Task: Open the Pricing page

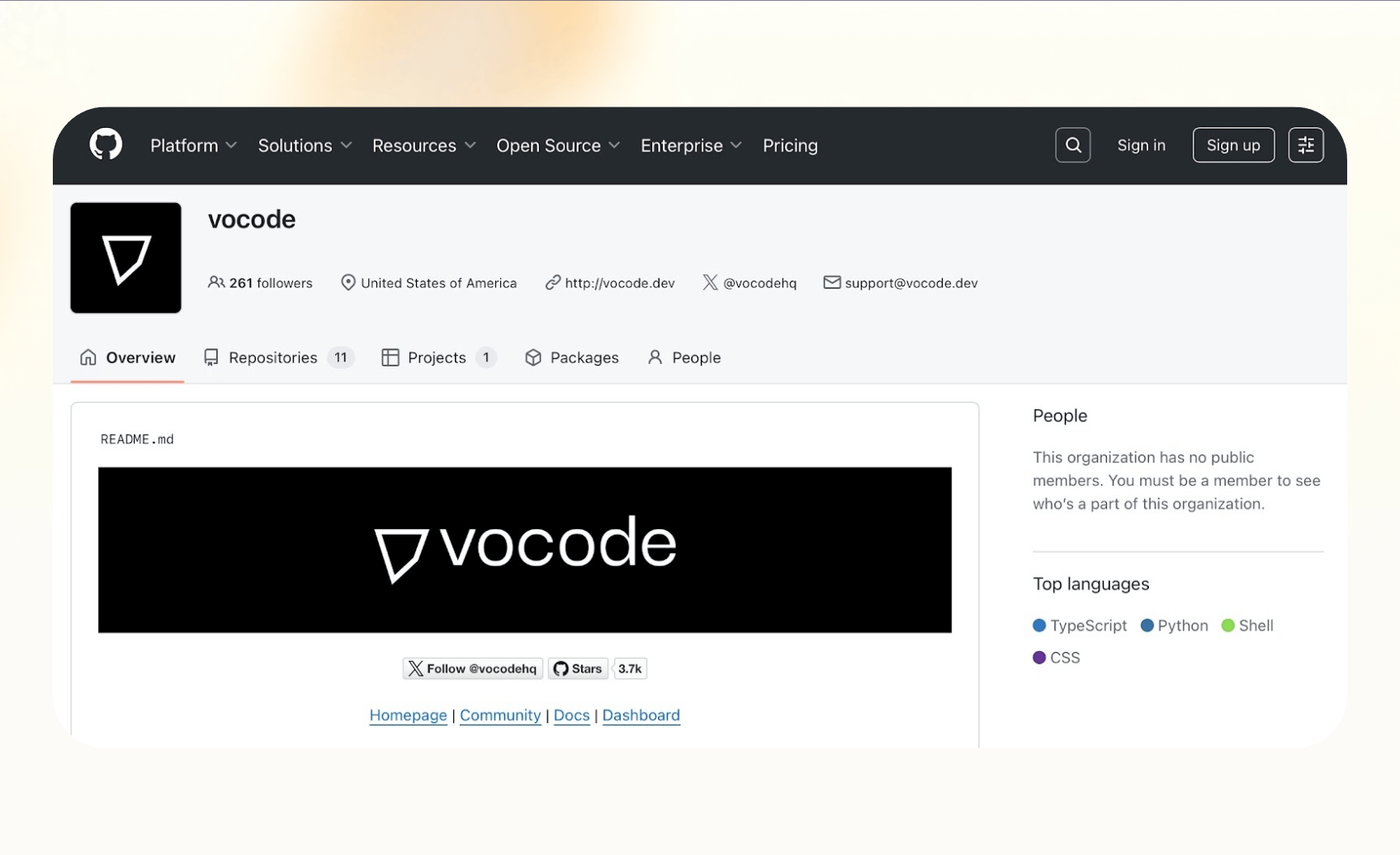Action: pyautogui.click(x=790, y=145)
